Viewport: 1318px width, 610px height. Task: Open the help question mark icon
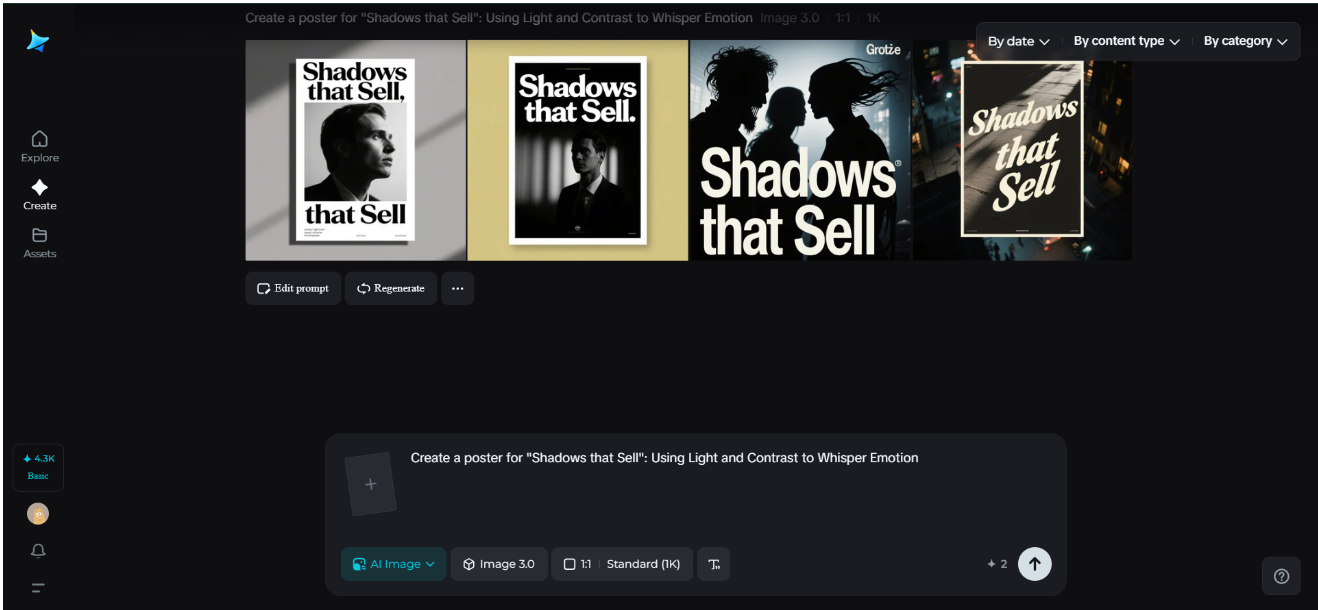click(x=1281, y=576)
